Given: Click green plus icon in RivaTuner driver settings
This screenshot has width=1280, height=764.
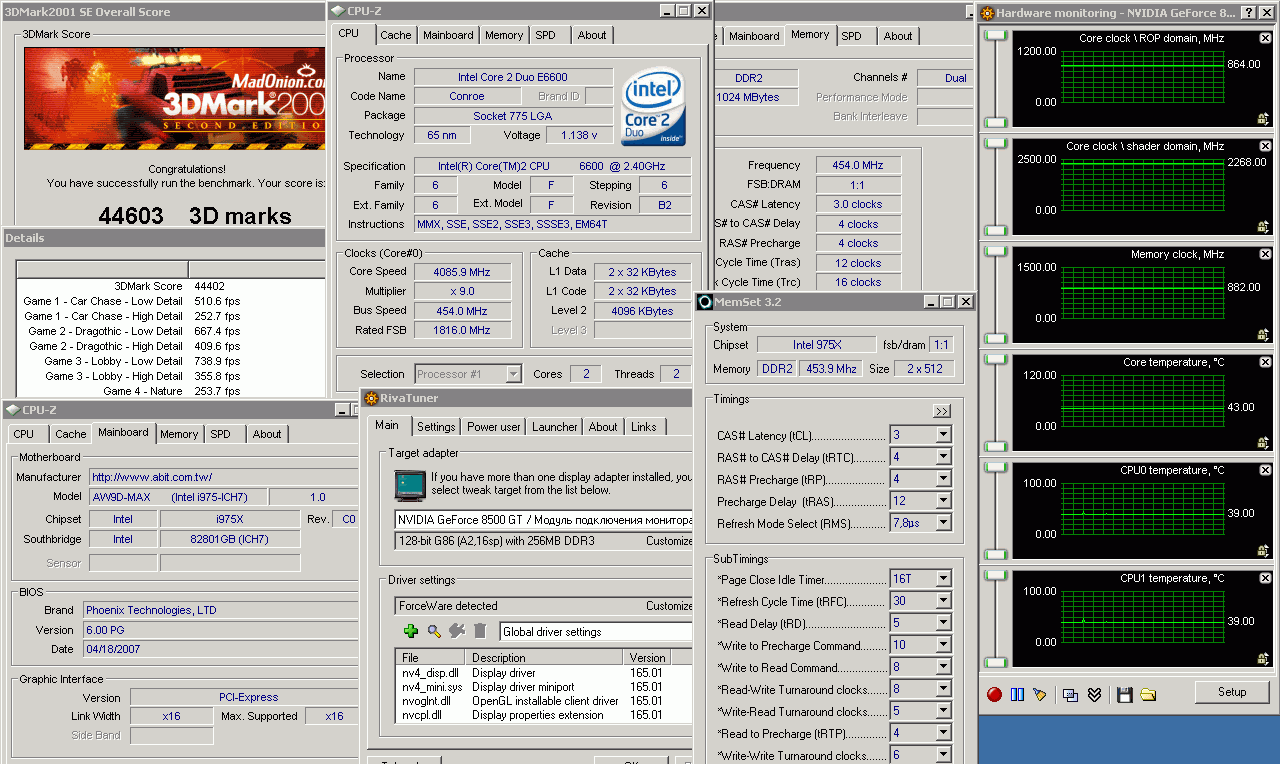Looking at the screenshot, I should [x=410, y=631].
